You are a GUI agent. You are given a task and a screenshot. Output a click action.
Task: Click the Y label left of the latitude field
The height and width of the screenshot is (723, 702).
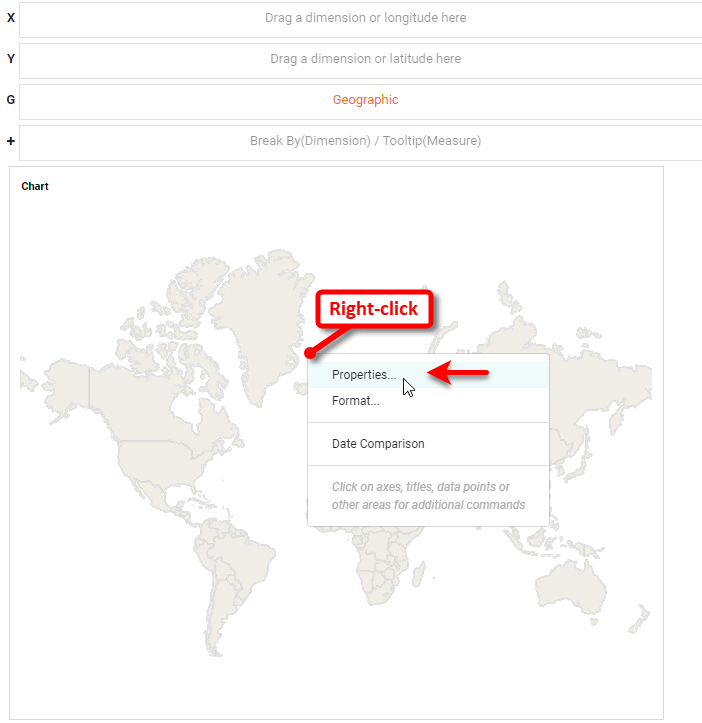(x=10, y=59)
